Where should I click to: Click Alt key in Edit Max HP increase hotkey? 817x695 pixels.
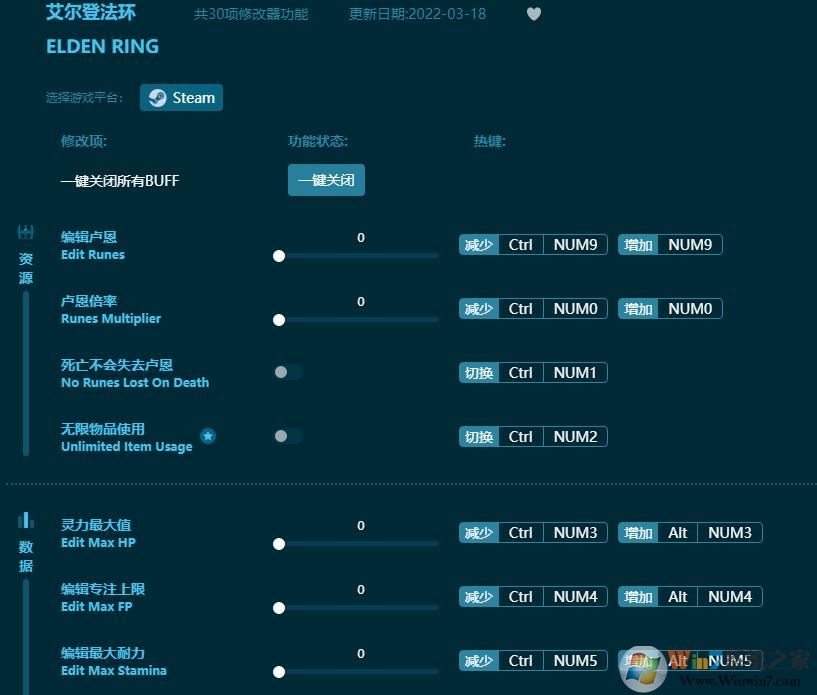(x=678, y=533)
